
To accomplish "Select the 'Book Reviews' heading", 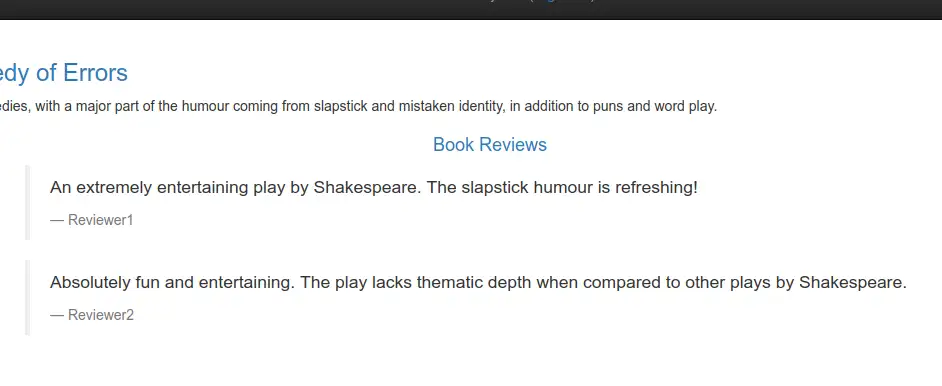I will pos(490,145).
